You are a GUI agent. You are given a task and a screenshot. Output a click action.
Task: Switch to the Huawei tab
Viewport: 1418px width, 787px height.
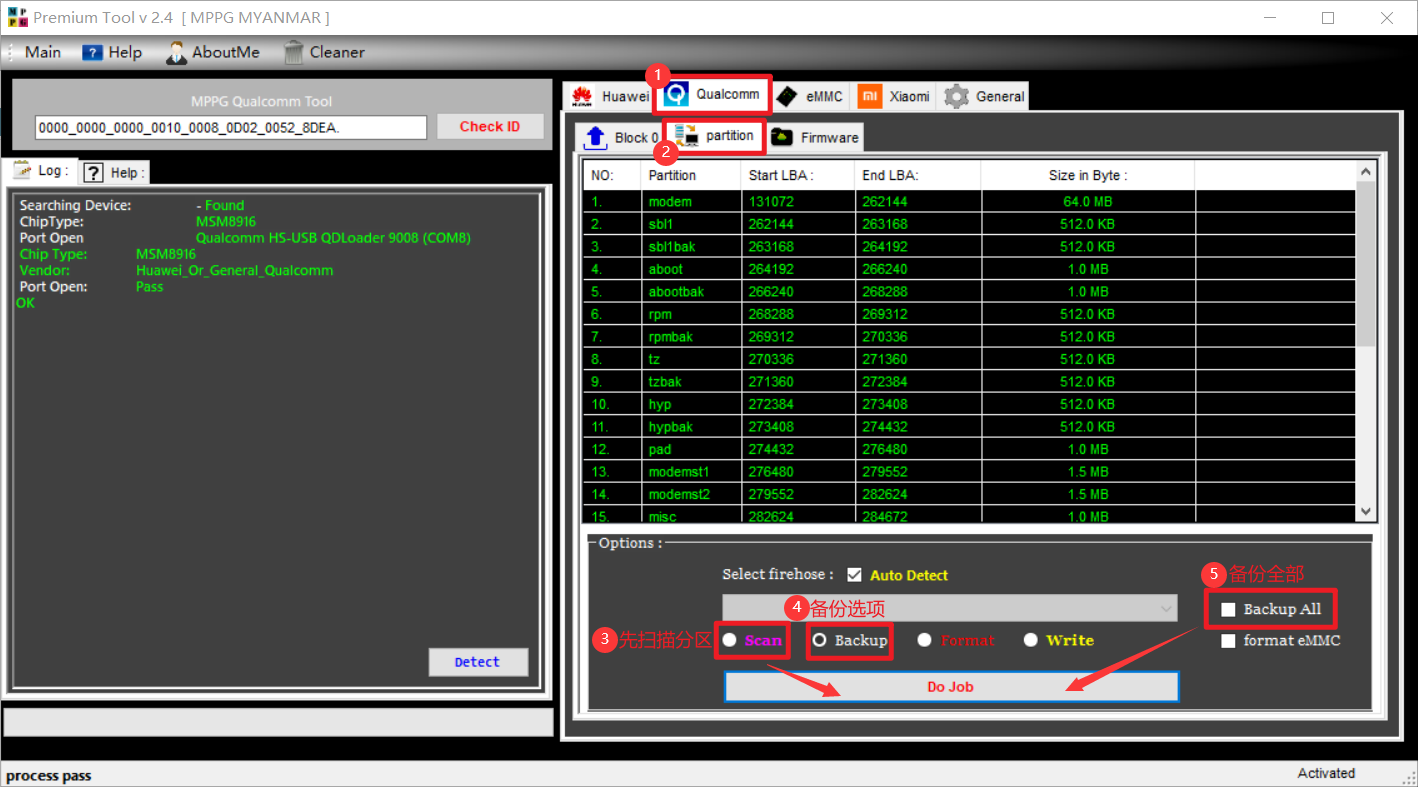tap(611, 96)
